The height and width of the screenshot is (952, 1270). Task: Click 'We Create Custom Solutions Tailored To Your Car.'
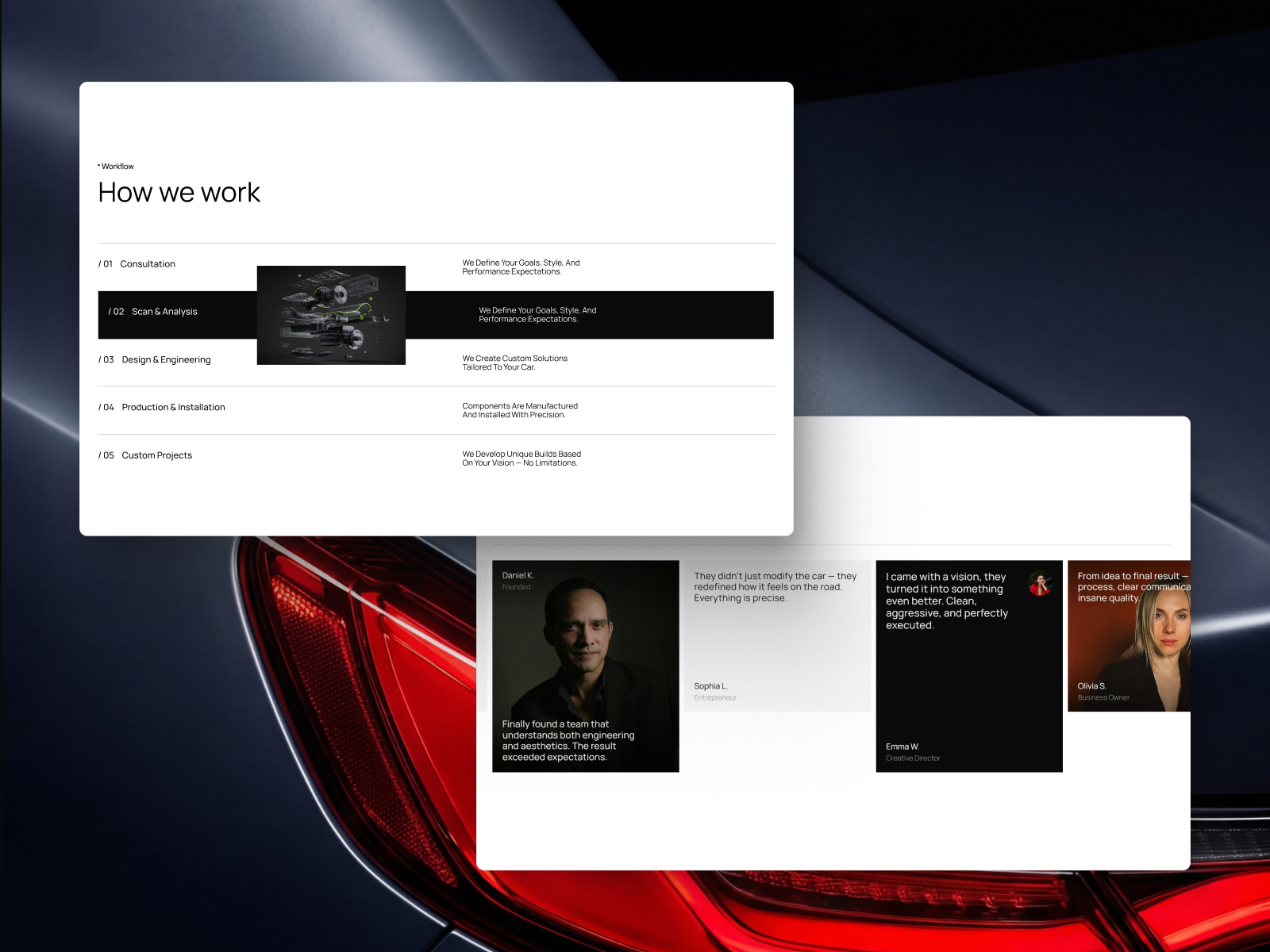515,363
